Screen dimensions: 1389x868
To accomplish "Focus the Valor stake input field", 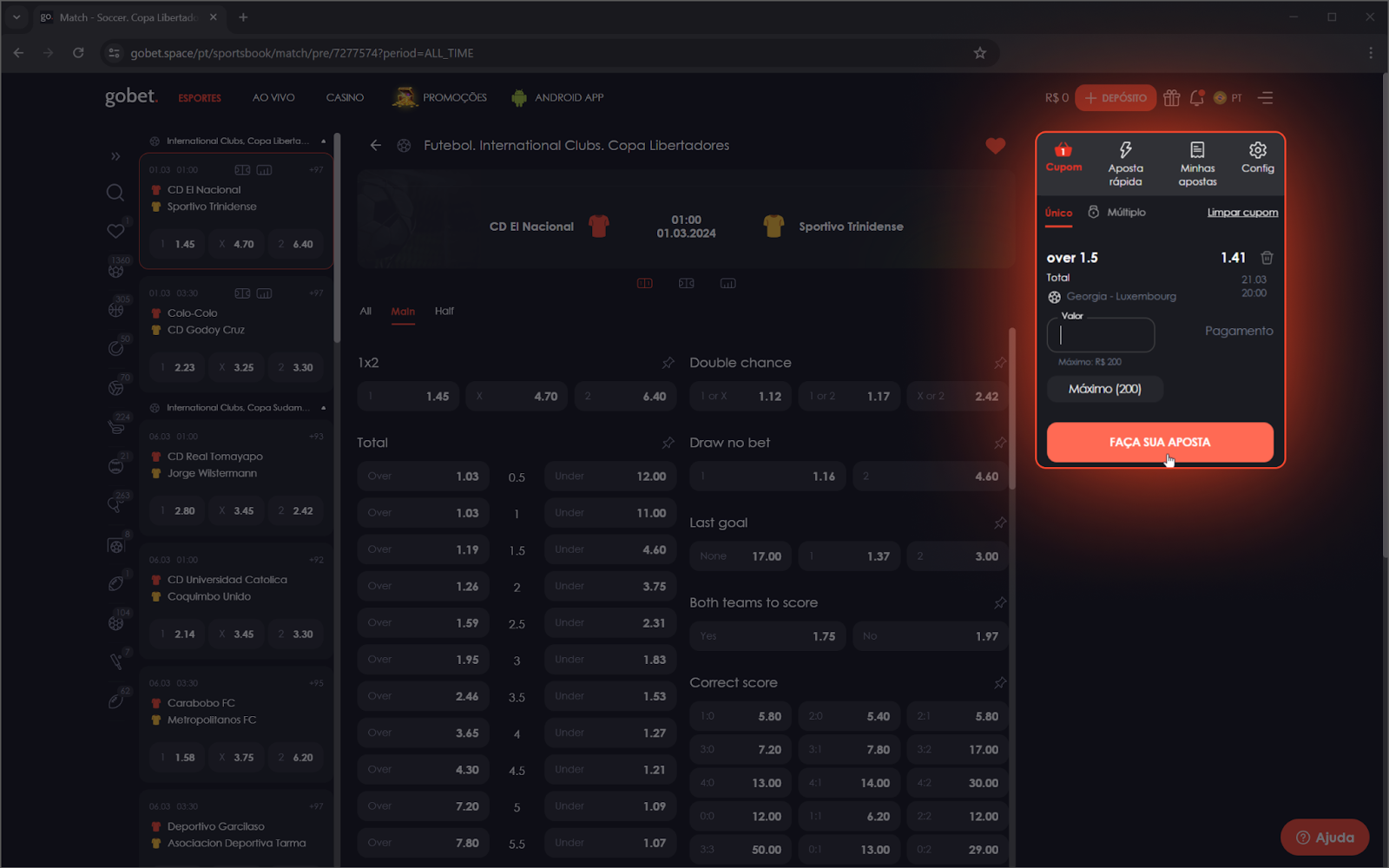I will click(1101, 335).
